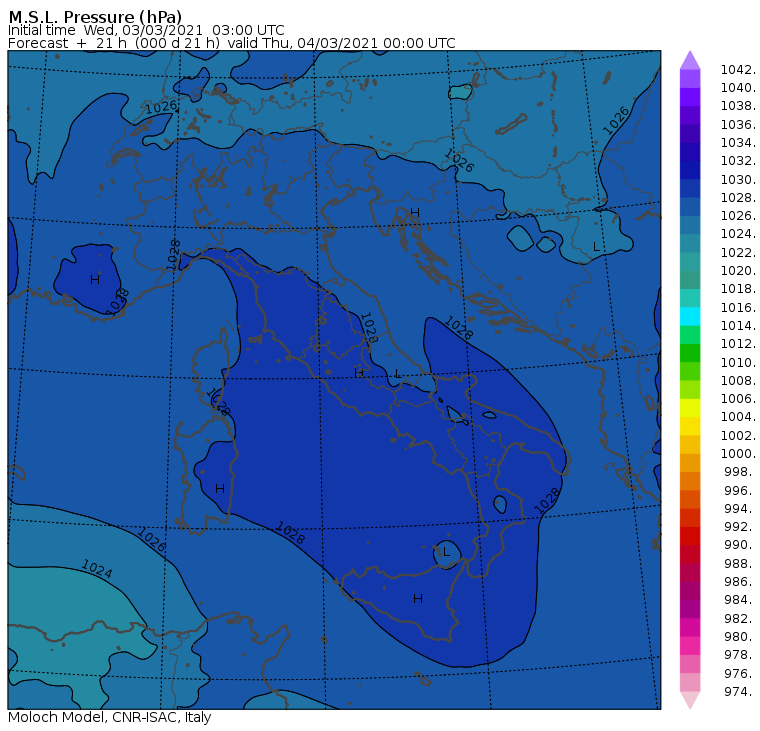The height and width of the screenshot is (731, 760).
Task: Click the "1028." legend value
Action: pyautogui.click(x=738, y=197)
